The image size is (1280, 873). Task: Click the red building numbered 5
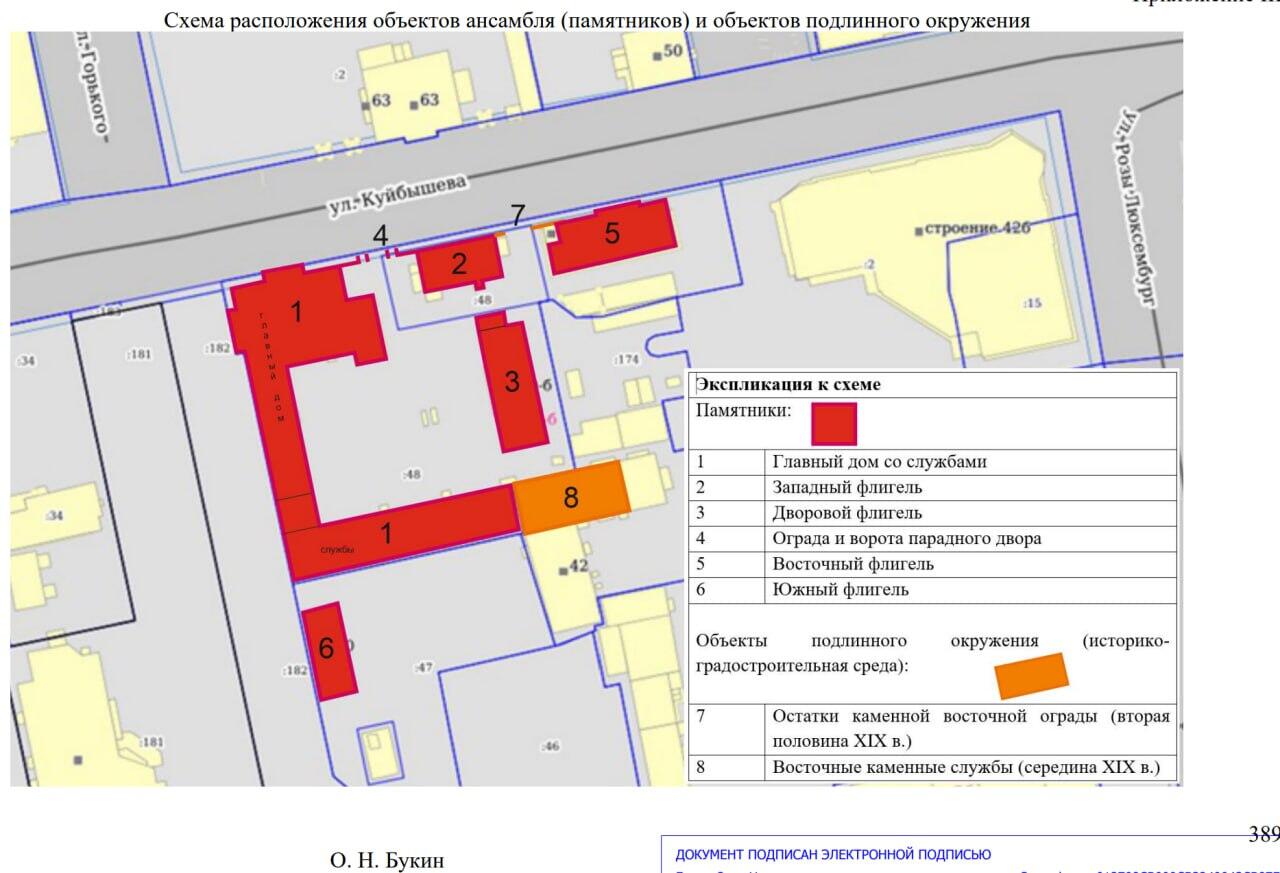612,235
